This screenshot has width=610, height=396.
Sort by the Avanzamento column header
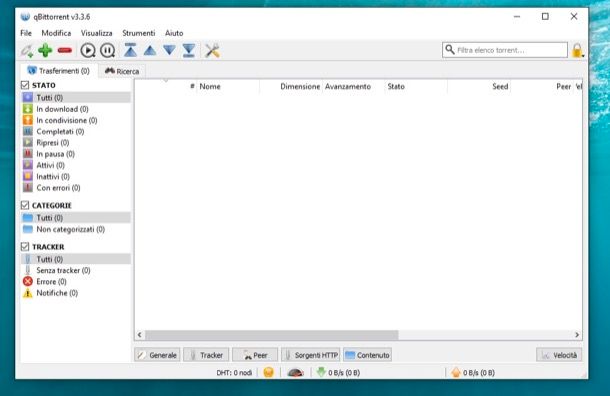tap(354, 86)
